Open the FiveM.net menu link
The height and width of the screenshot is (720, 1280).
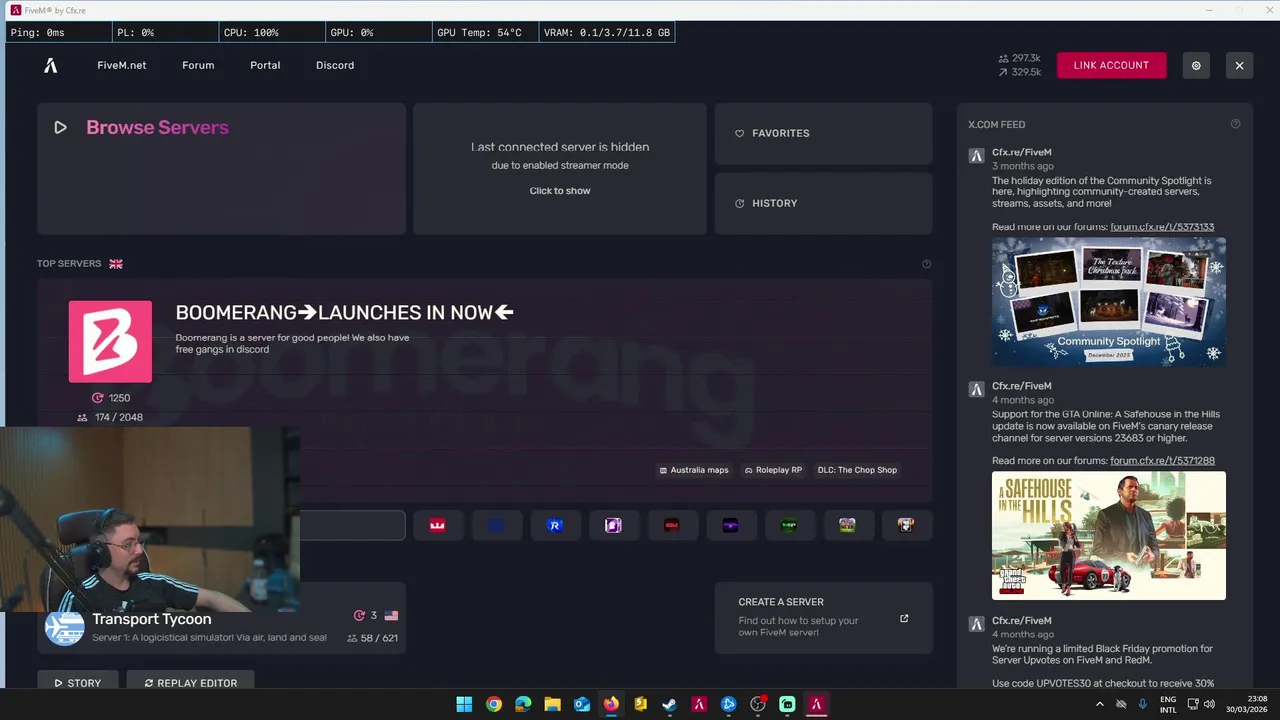click(122, 65)
